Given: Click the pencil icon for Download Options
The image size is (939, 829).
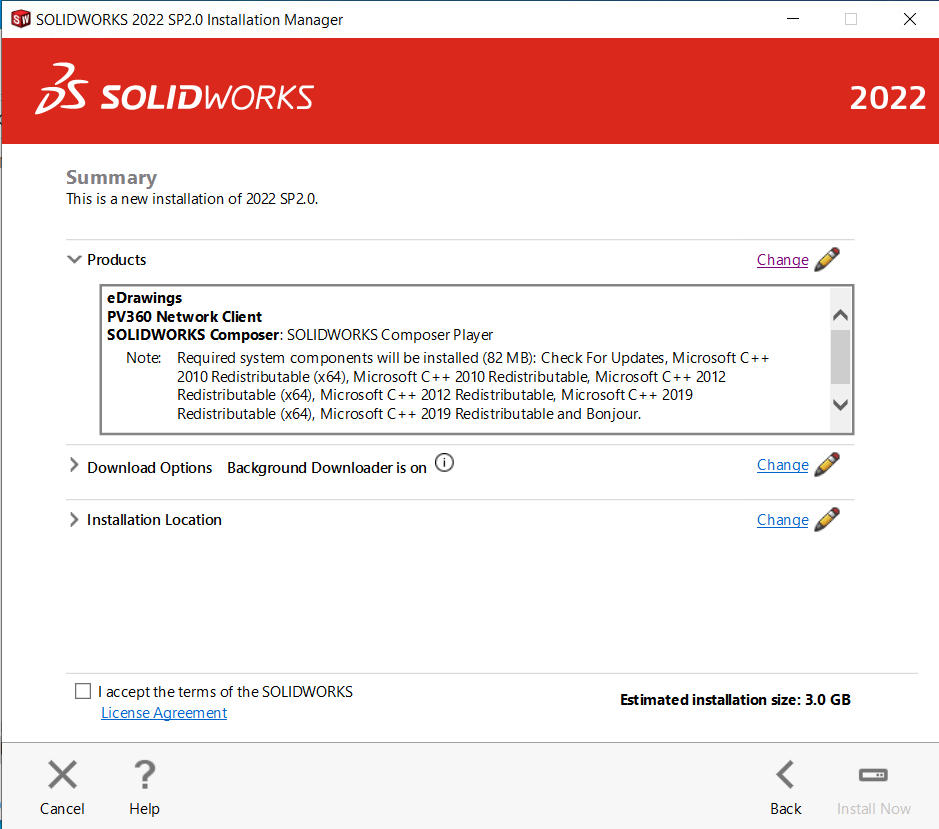Looking at the screenshot, I should [827, 465].
